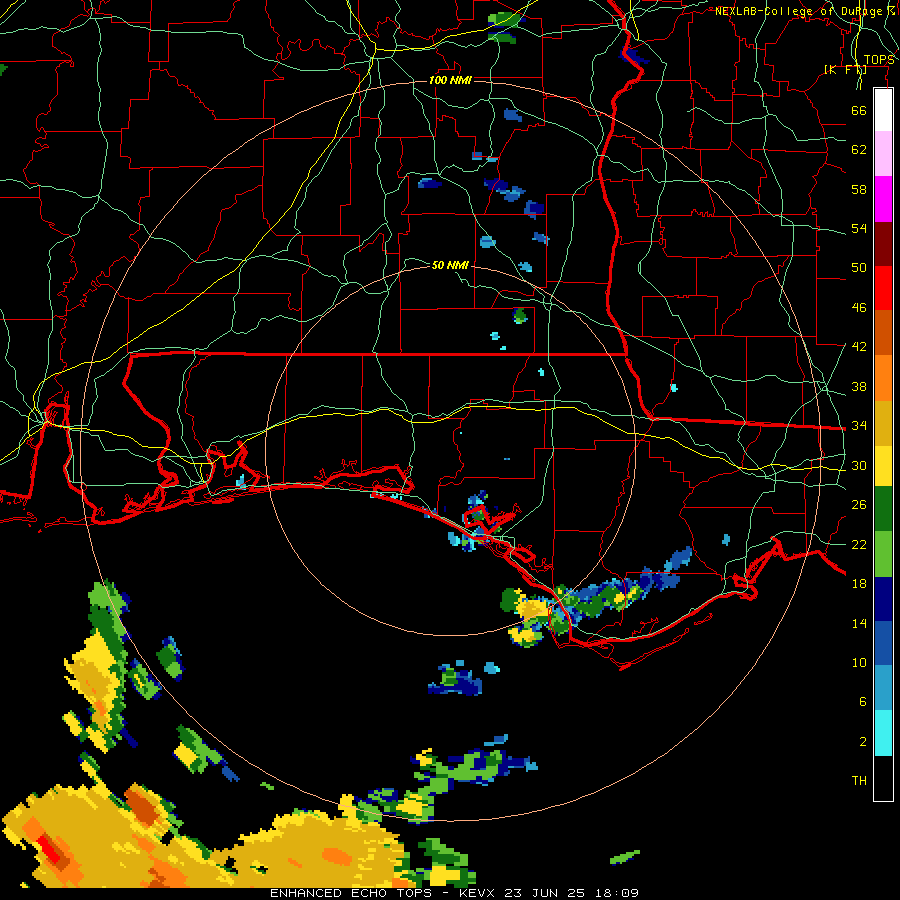The image size is (900, 900).
Task: Click the 30 legend value
Action: click(x=859, y=465)
